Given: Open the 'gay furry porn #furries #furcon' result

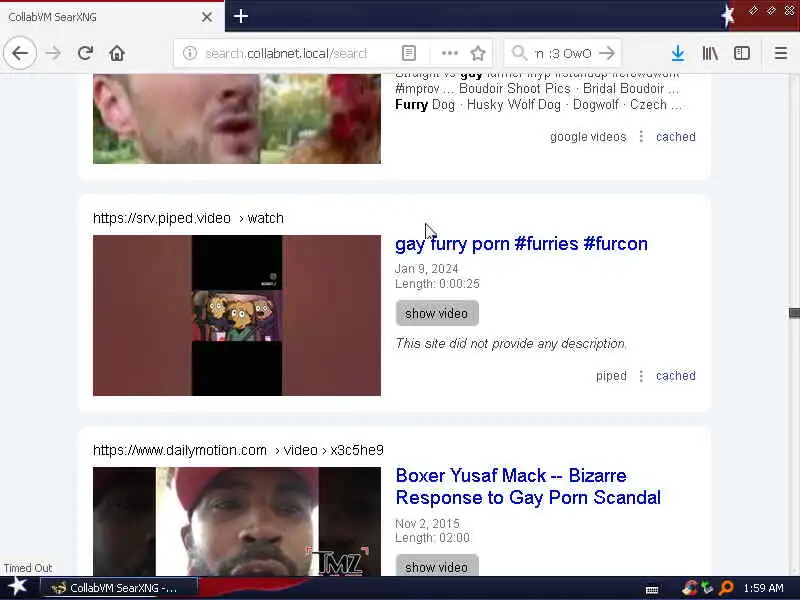Looking at the screenshot, I should click(x=521, y=244).
